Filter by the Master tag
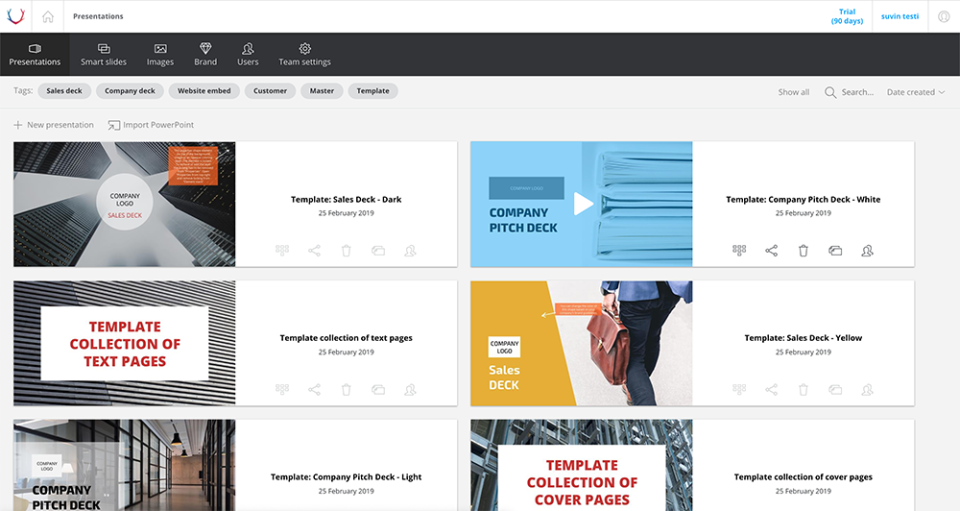Image resolution: width=960 pixels, height=511 pixels. [x=321, y=91]
